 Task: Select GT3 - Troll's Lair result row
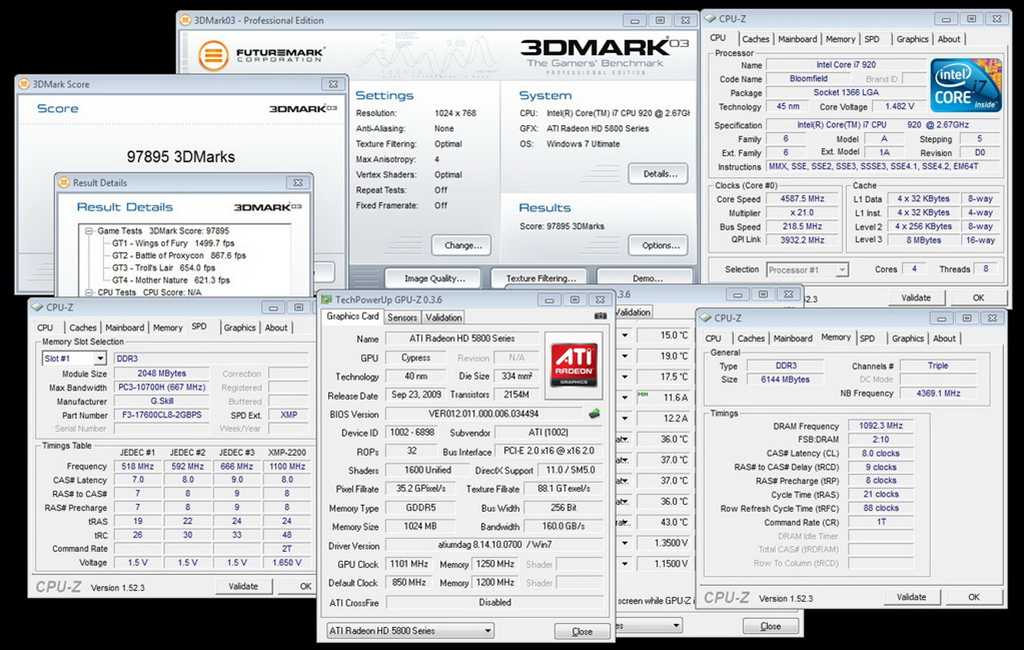pyautogui.click(x=163, y=268)
